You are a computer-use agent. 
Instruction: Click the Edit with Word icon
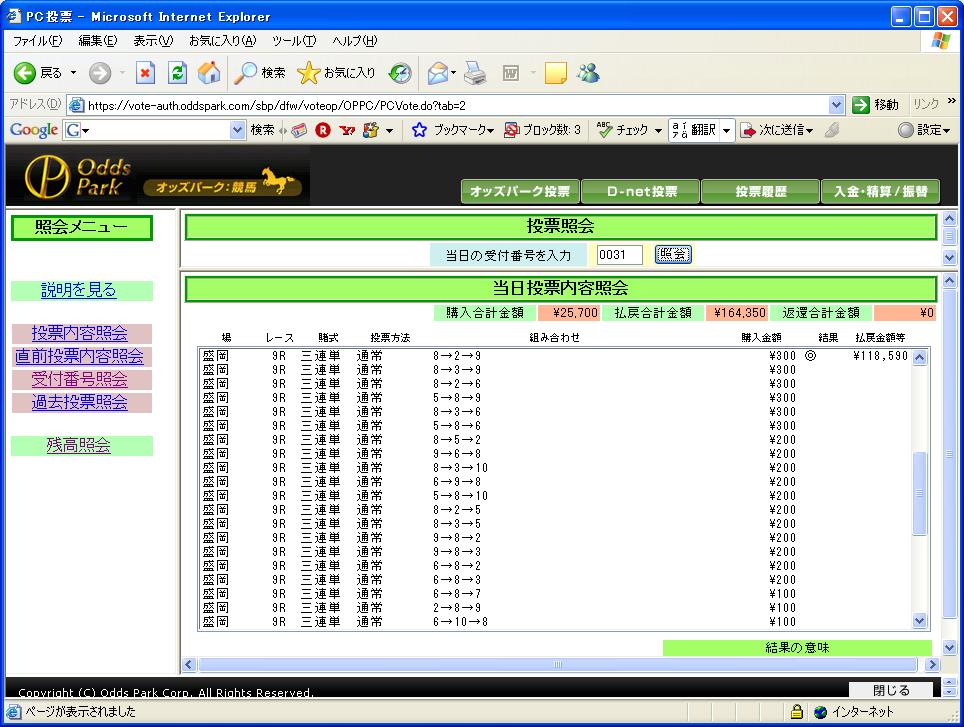(511, 73)
